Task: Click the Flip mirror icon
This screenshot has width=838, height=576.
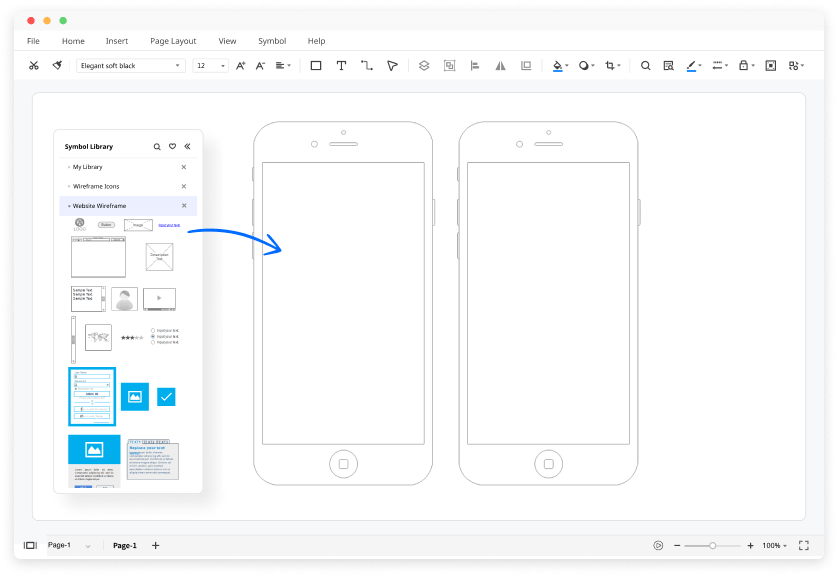Action: click(x=500, y=65)
